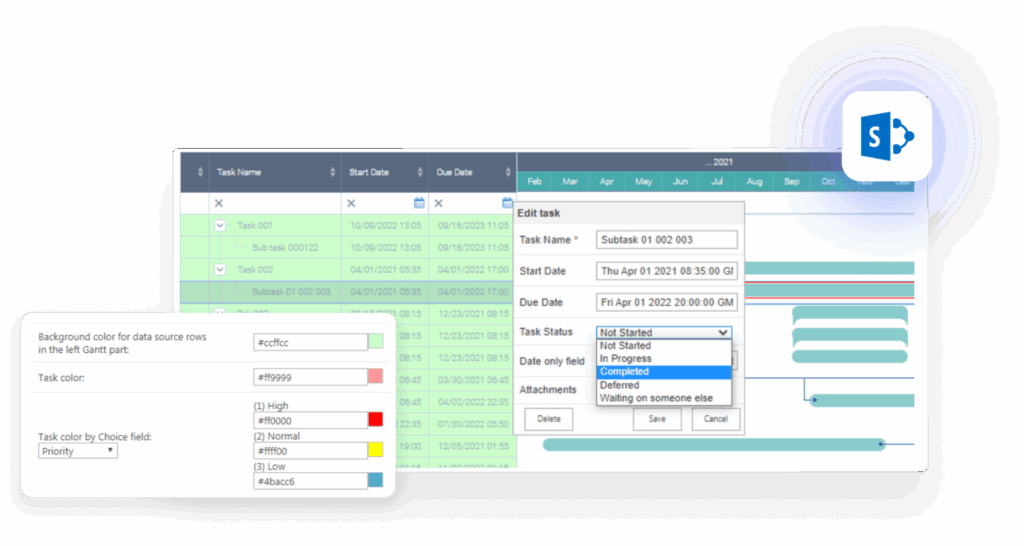Screen dimensions: 1024x546
Task: Click the Cancel button in Edit task
Action: [x=715, y=419]
